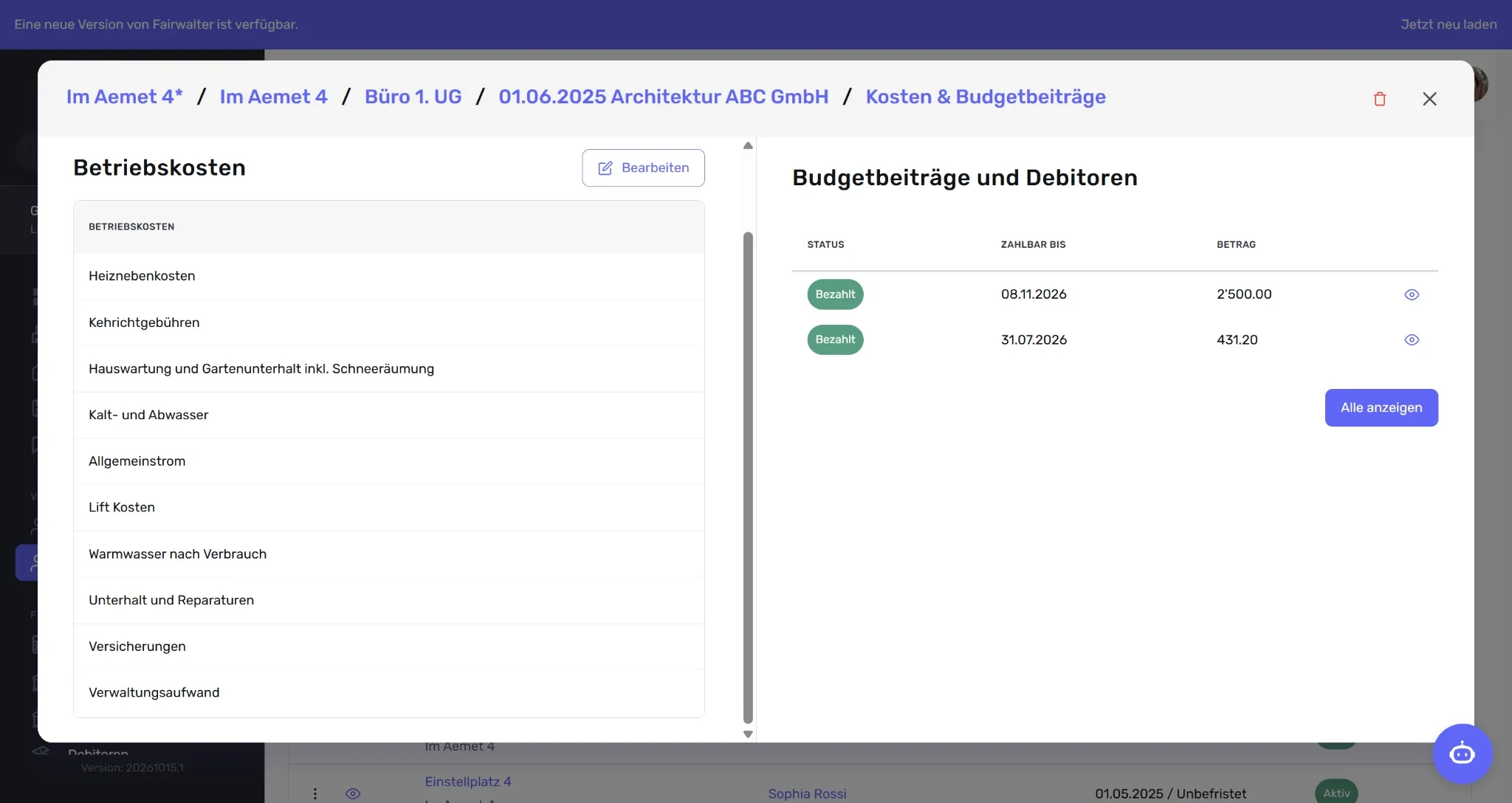Select the Verwaltungsaufwand row

coord(389,693)
